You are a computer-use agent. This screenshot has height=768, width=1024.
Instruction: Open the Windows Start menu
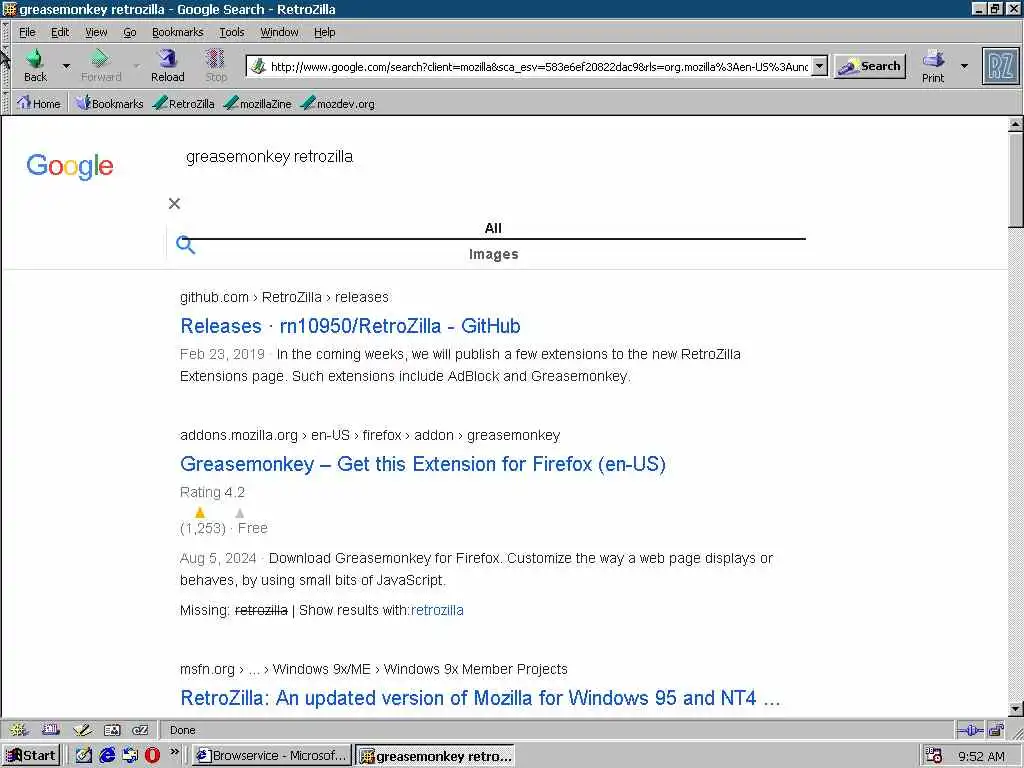(x=31, y=756)
